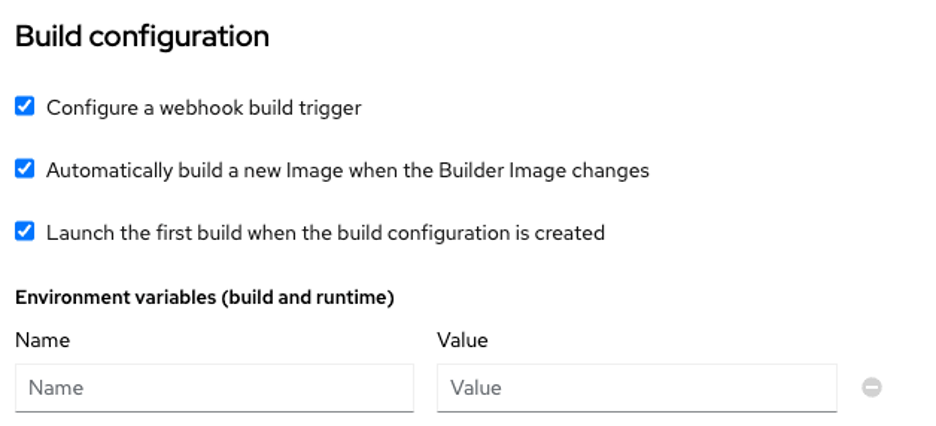Disable the Launch first build checkbox
This screenshot has width=936, height=426.
25,232
